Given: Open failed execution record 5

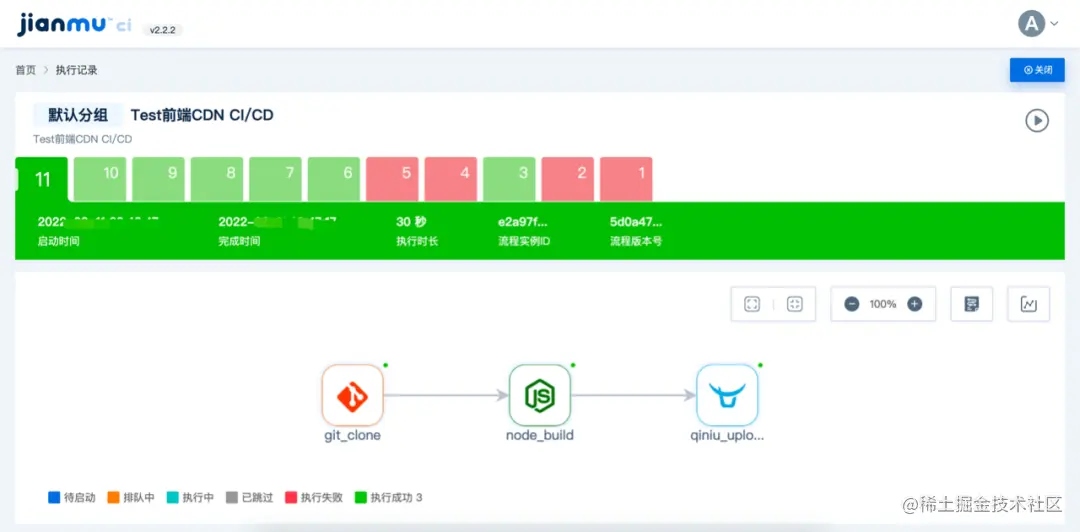Looking at the screenshot, I should pos(393,179).
